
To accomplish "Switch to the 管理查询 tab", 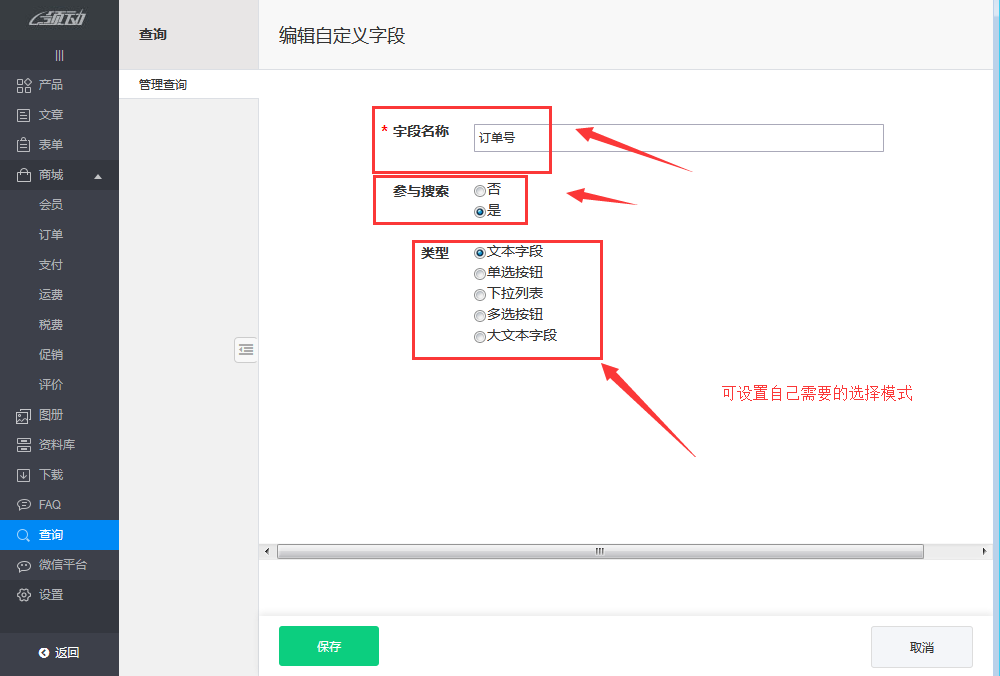I will coord(163,85).
